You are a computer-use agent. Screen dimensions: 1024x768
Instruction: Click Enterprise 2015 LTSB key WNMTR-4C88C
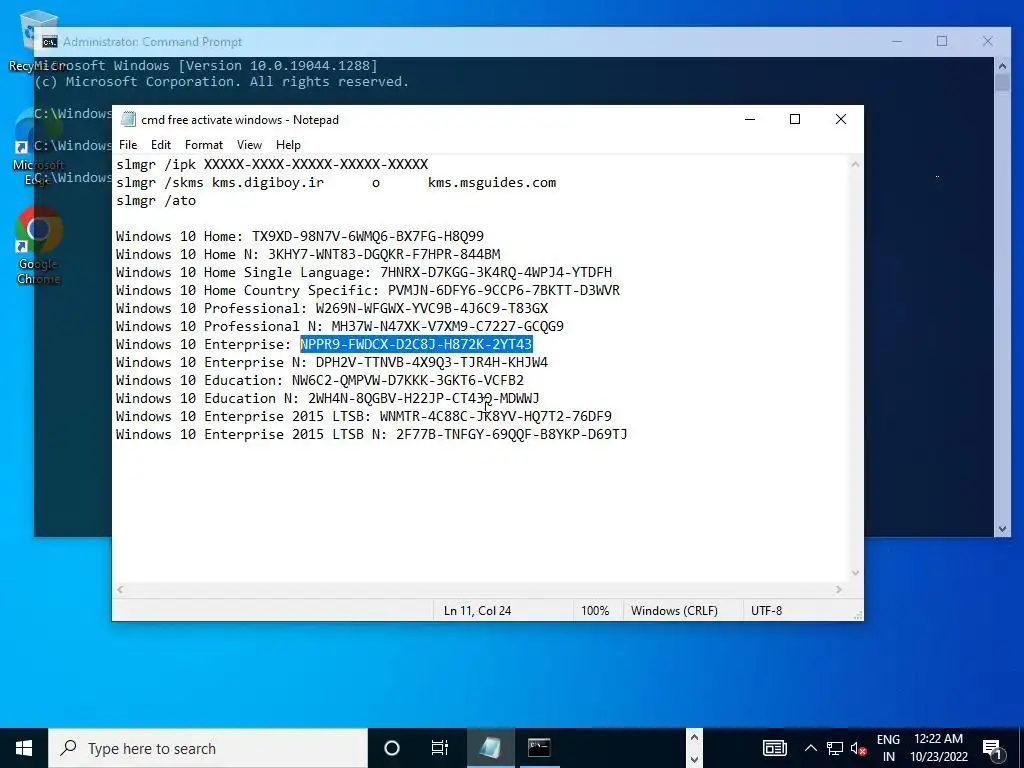click(x=496, y=416)
